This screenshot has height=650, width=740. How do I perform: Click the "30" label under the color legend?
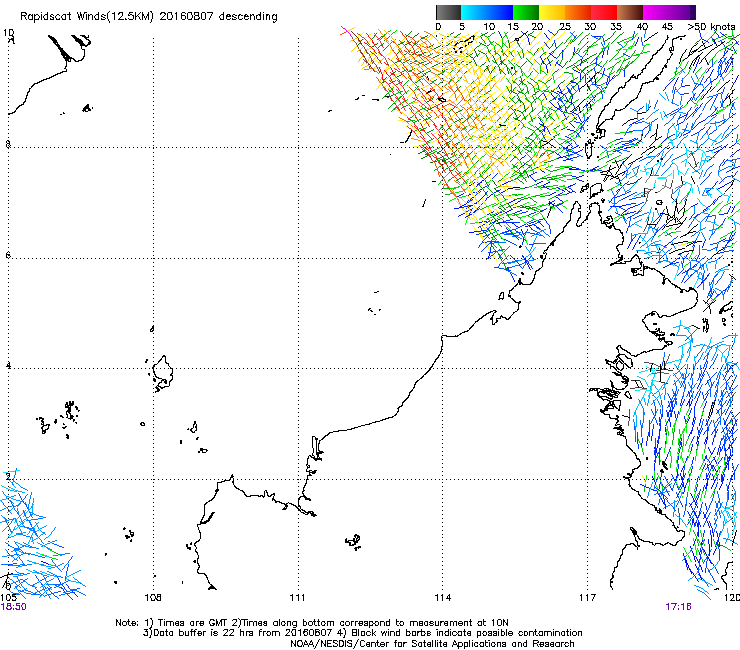pos(590,27)
